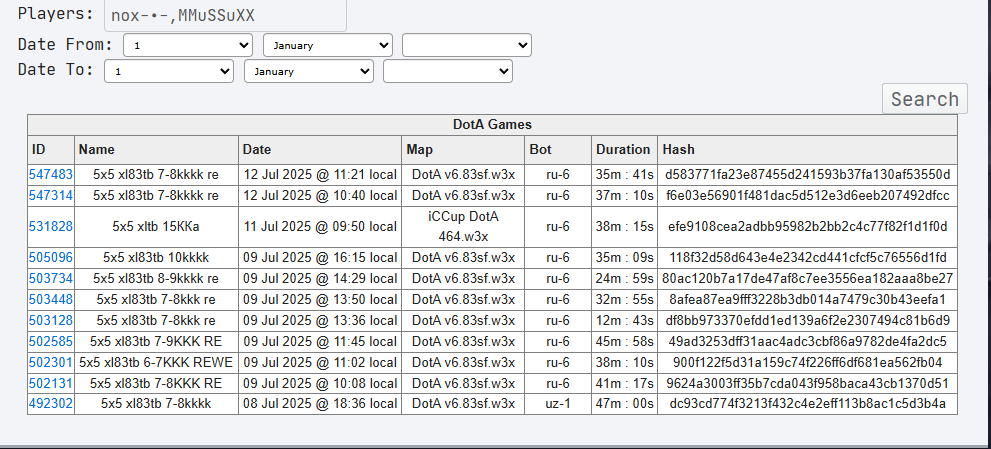Open game ID 505096 link
Viewport: 991px width, 449px height.
[x=51, y=257]
